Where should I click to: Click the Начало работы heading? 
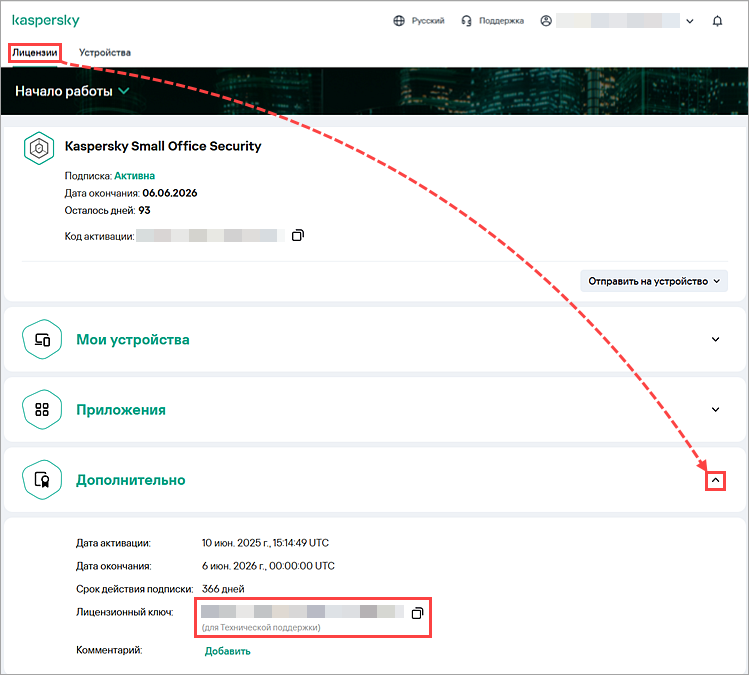[64, 91]
